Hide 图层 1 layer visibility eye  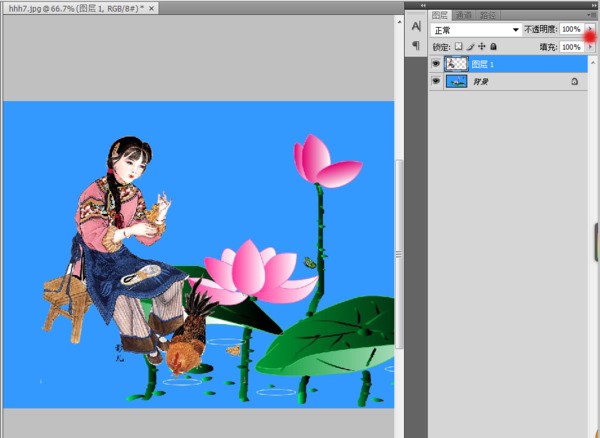point(436,64)
